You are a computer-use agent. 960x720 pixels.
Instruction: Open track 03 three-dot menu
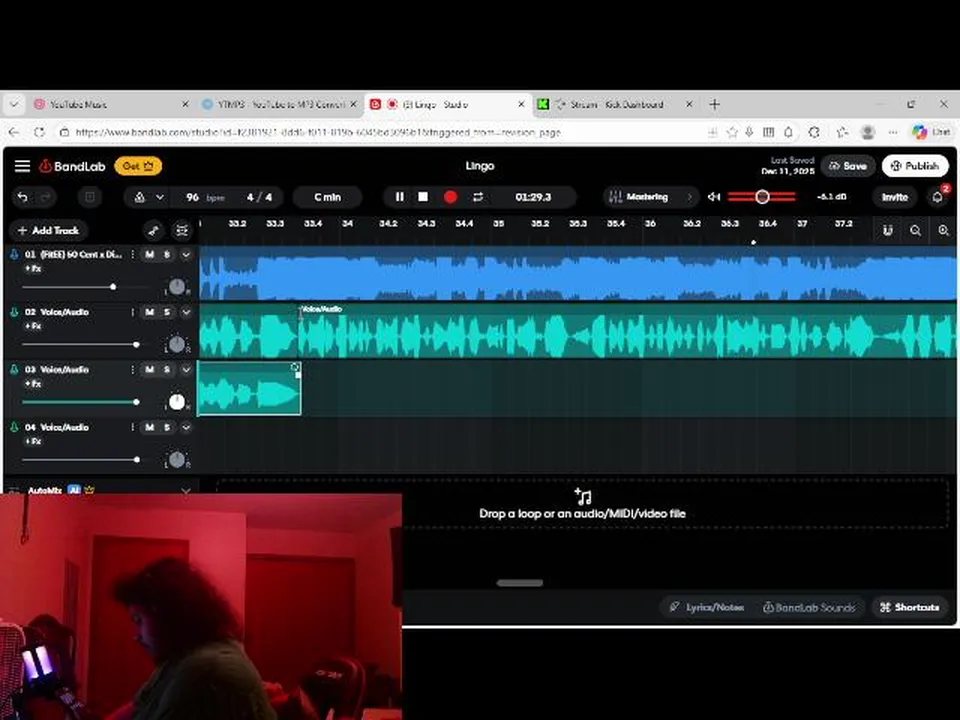tap(132, 369)
